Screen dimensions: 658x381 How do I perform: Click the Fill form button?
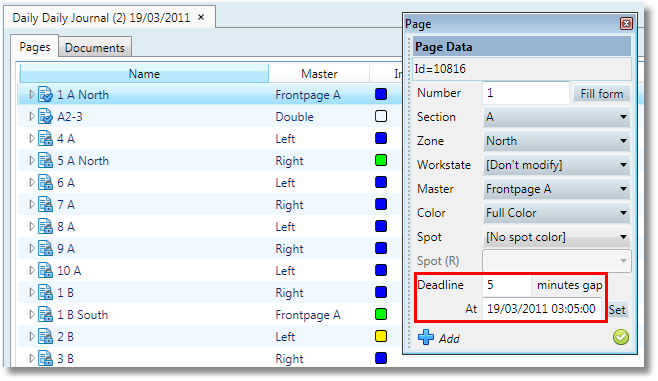601,94
